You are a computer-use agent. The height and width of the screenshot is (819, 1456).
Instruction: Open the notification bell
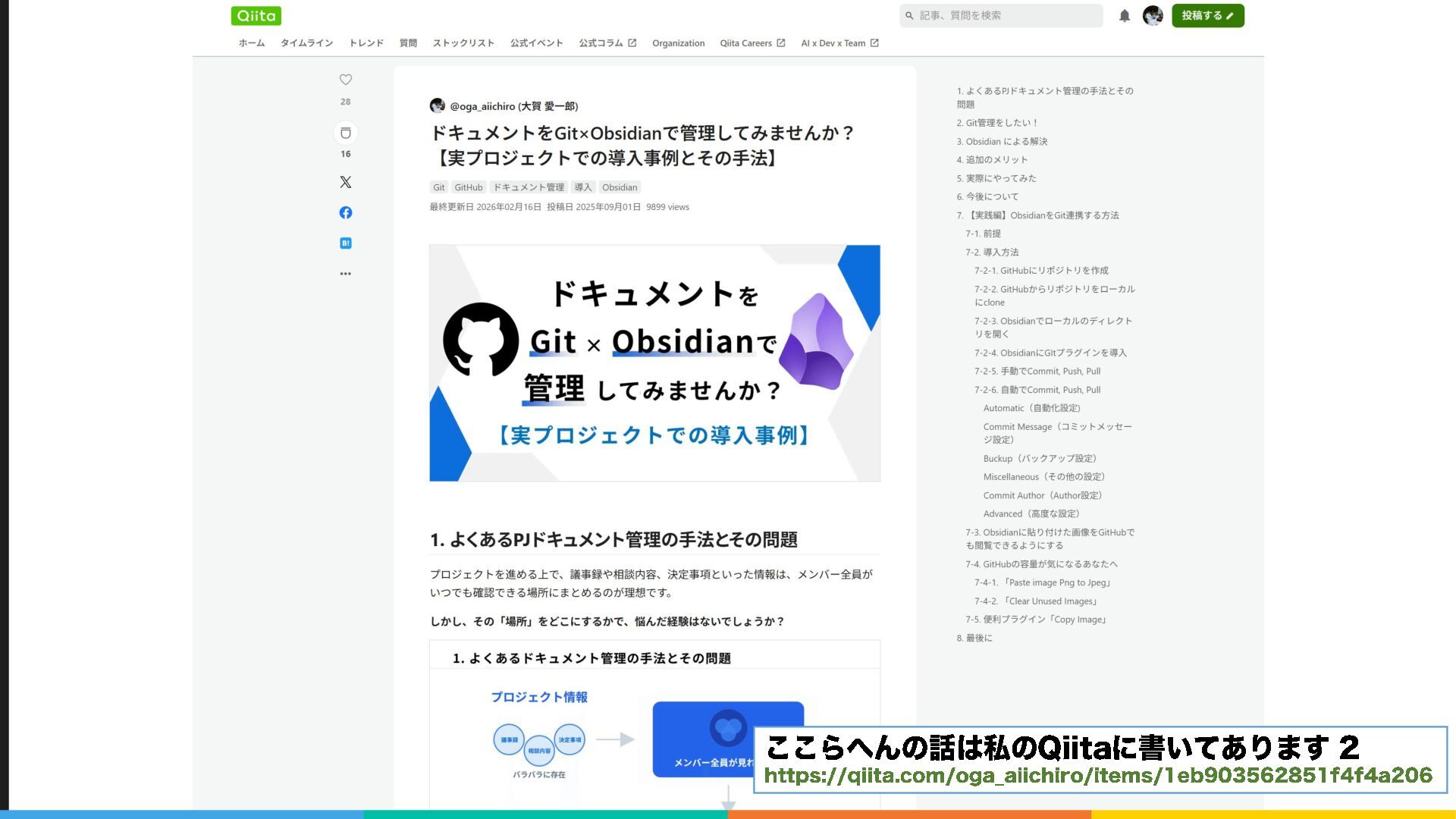(1125, 16)
